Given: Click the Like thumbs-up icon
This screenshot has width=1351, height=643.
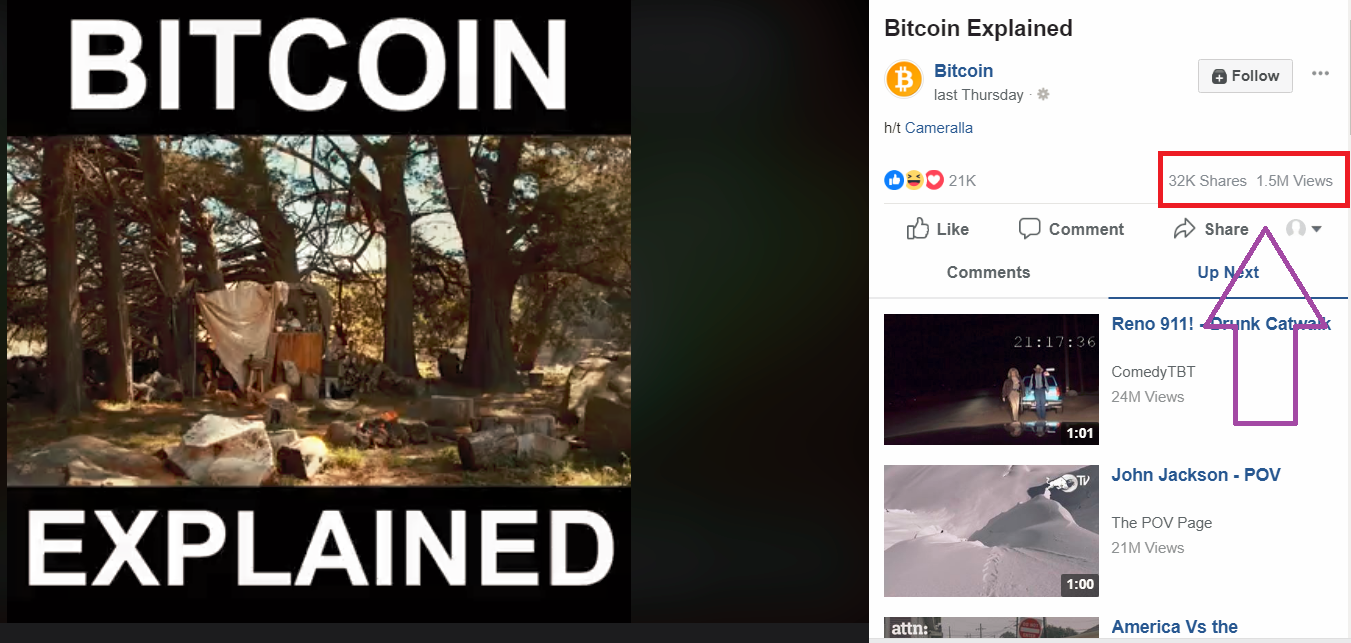Looking at the screenshot, I should click(917, 229).
